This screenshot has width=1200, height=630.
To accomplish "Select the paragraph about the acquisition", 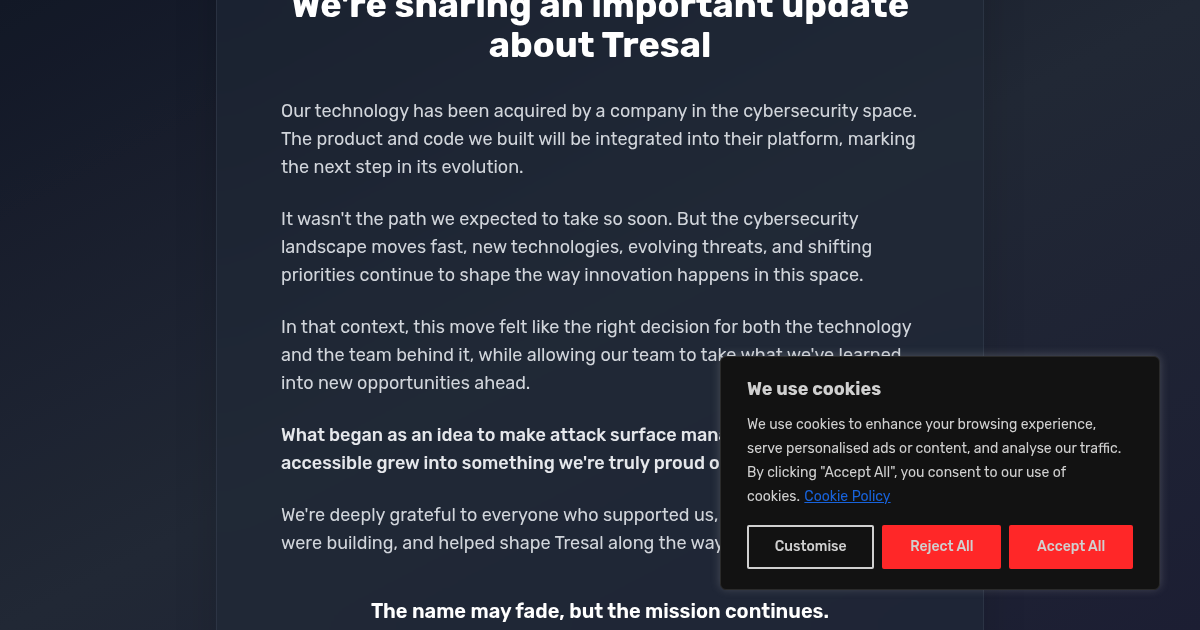I will pos(598,139).
